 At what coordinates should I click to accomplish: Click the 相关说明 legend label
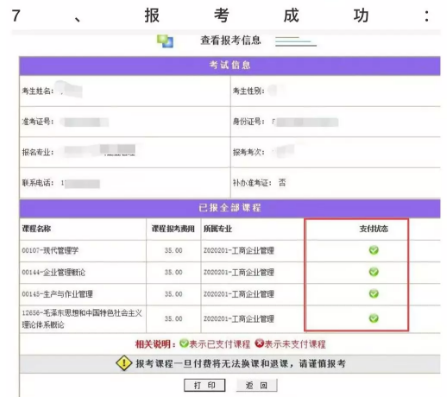[155, 344]
